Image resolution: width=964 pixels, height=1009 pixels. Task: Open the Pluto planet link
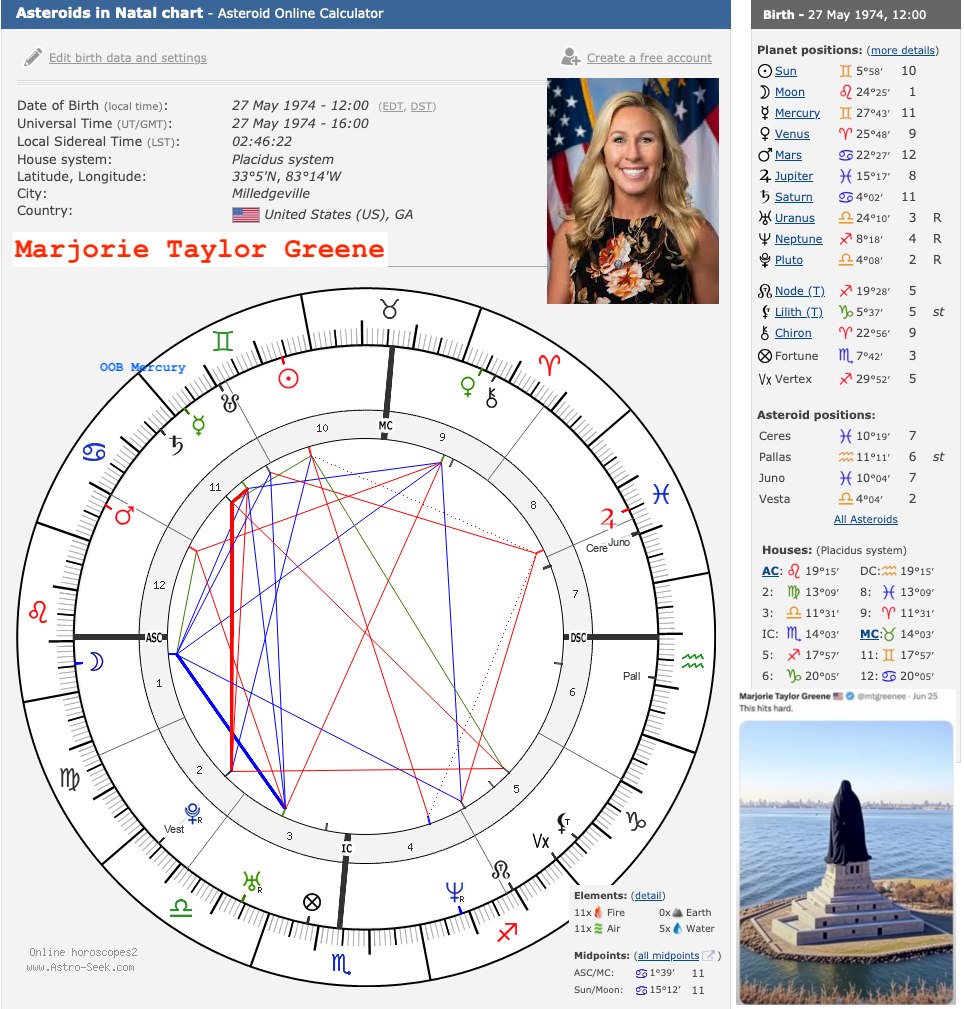789,260
